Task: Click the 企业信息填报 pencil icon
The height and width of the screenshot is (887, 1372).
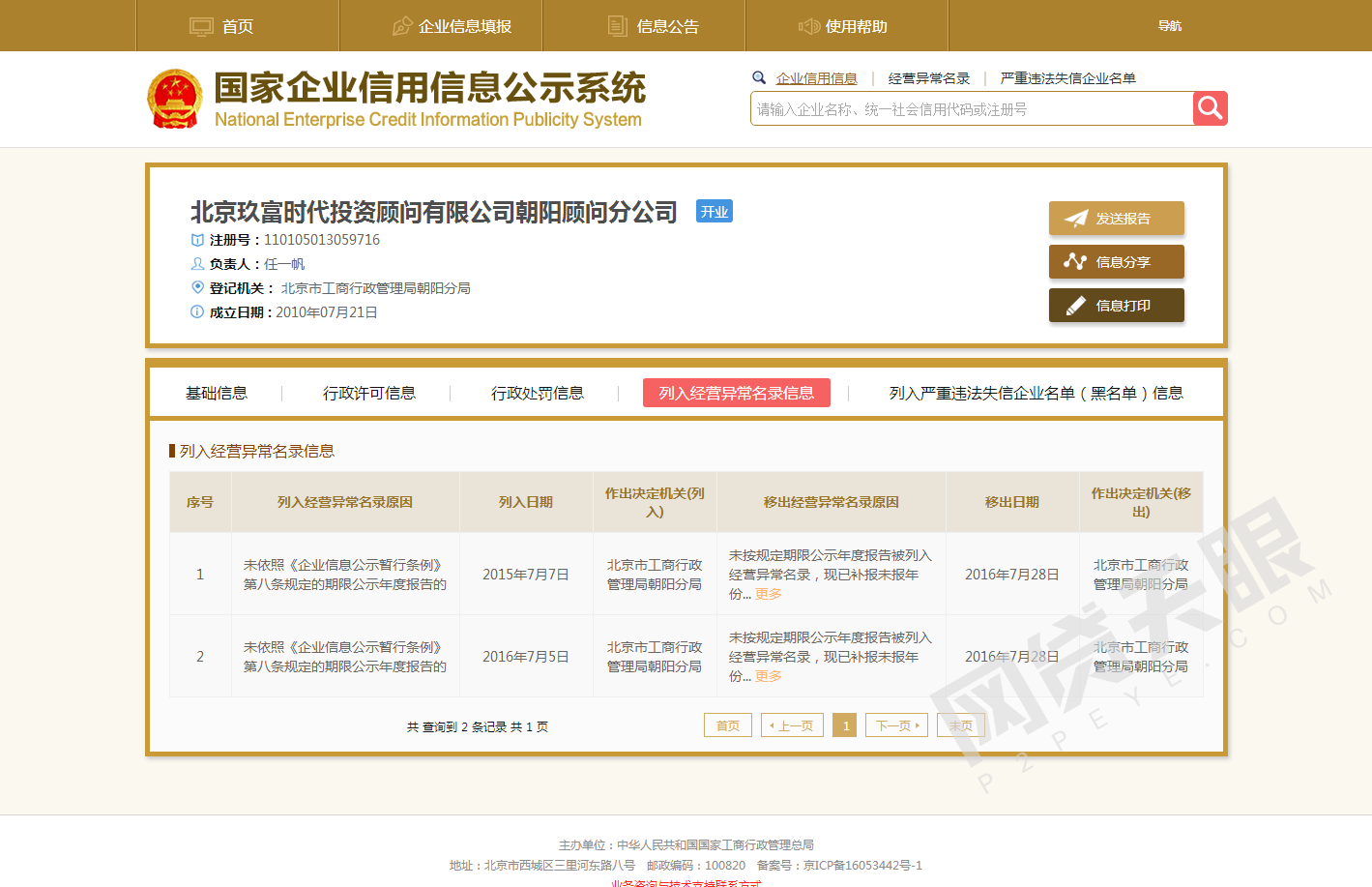Action: (402, 26)
